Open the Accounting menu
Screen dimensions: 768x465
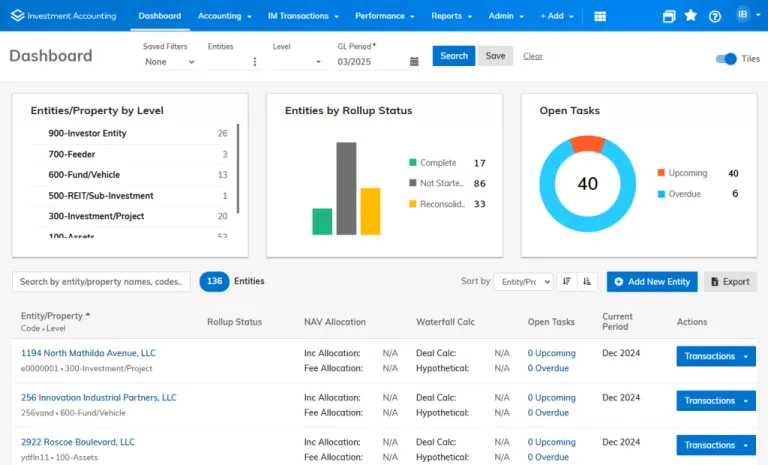224,16
